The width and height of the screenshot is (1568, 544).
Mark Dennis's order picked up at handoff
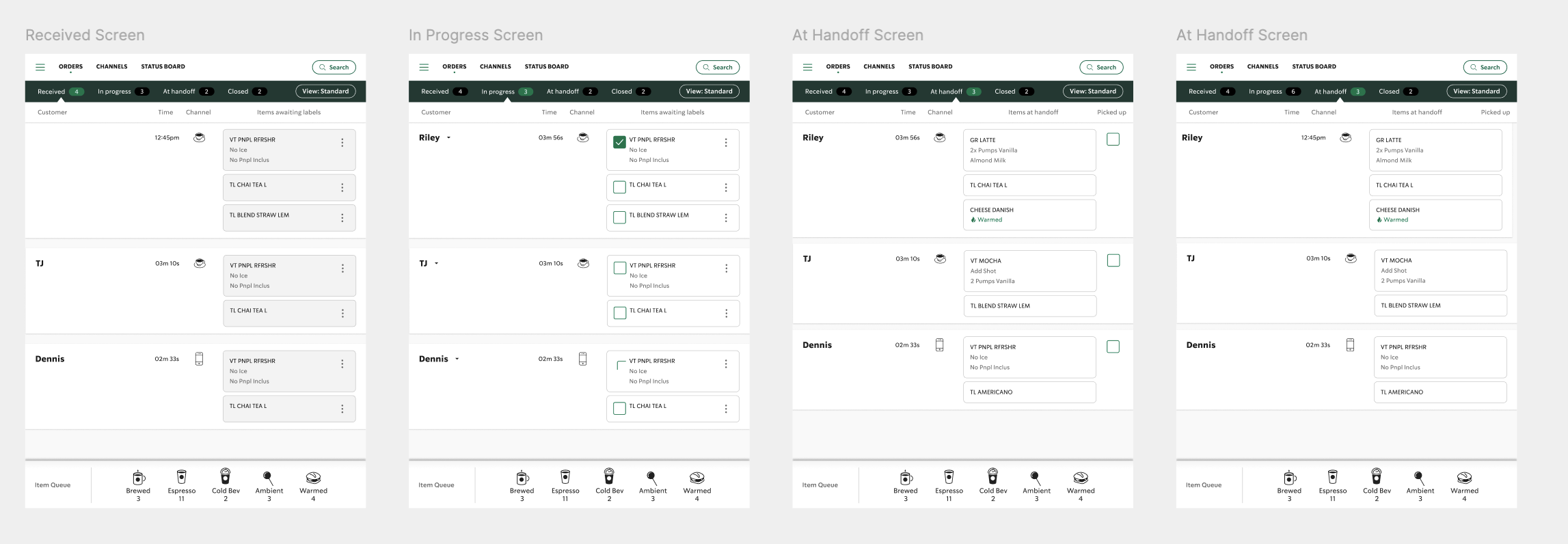pyautogui.click(x=1113, y=347)
